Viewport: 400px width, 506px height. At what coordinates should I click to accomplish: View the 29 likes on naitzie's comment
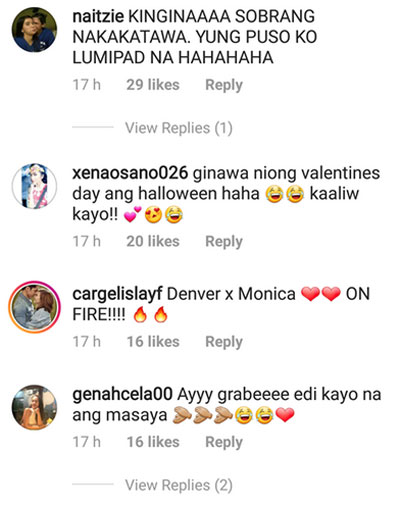pyautogui.click(x=153, y=85)
